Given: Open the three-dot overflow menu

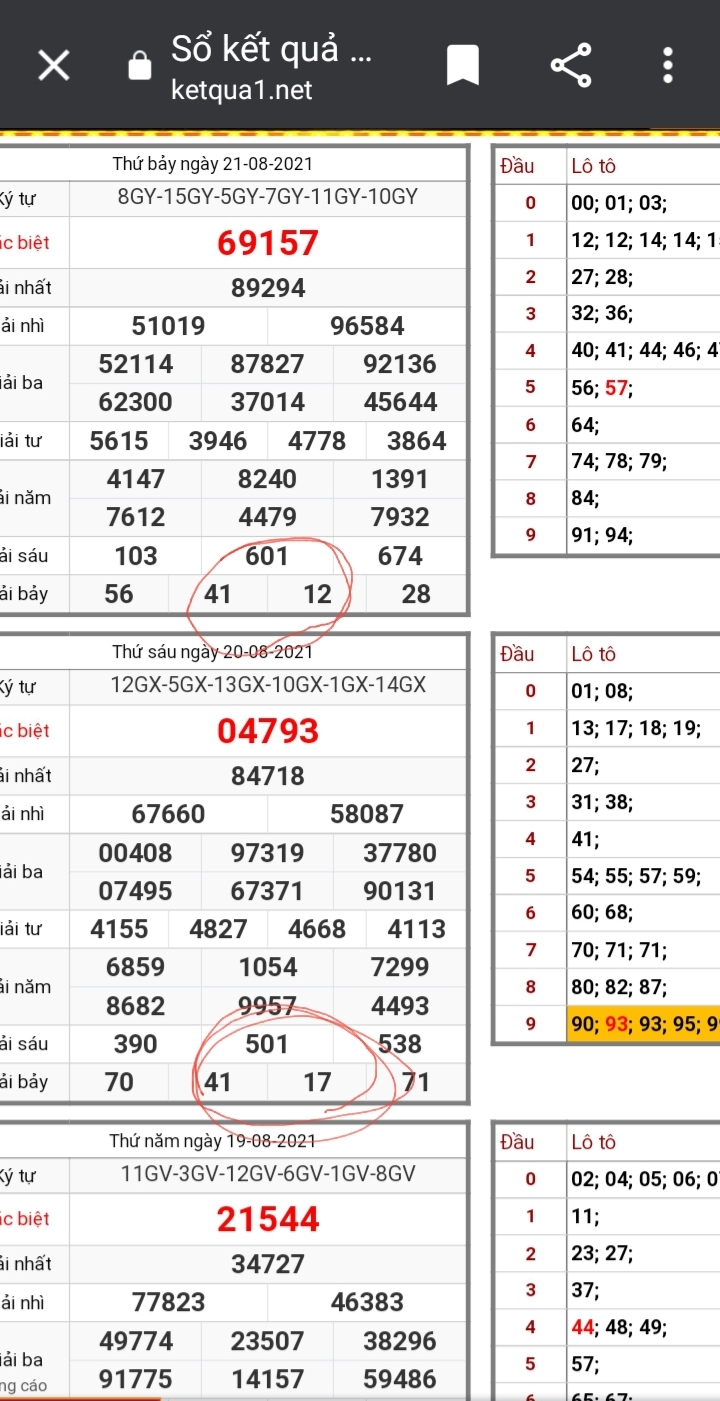Looking at the screenshot, I should [668, 66].
